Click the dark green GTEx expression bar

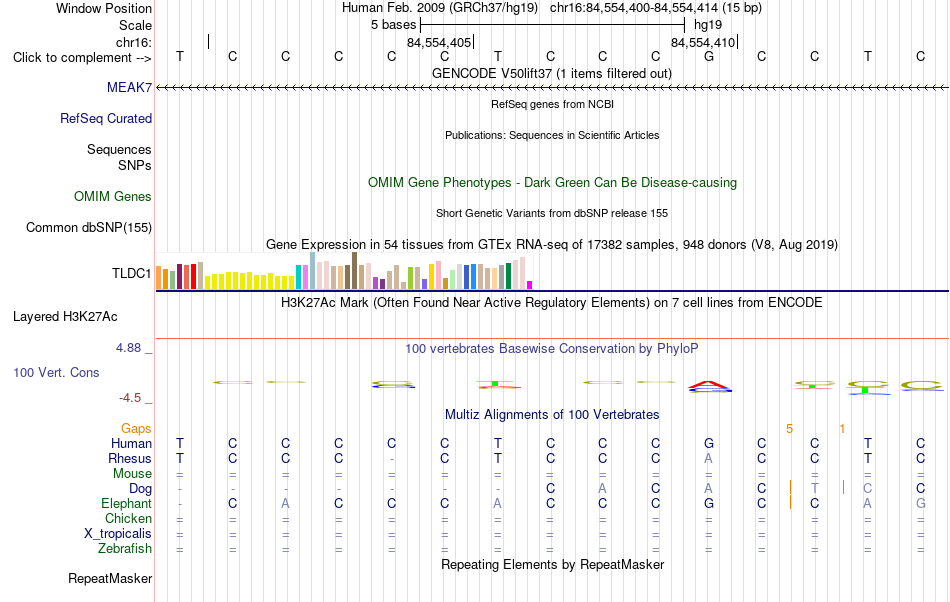(x=508, y=276)
